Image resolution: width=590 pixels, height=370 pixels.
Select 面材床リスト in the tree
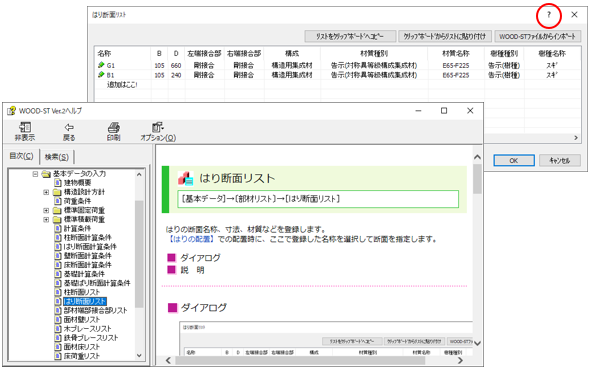point(82,347)
